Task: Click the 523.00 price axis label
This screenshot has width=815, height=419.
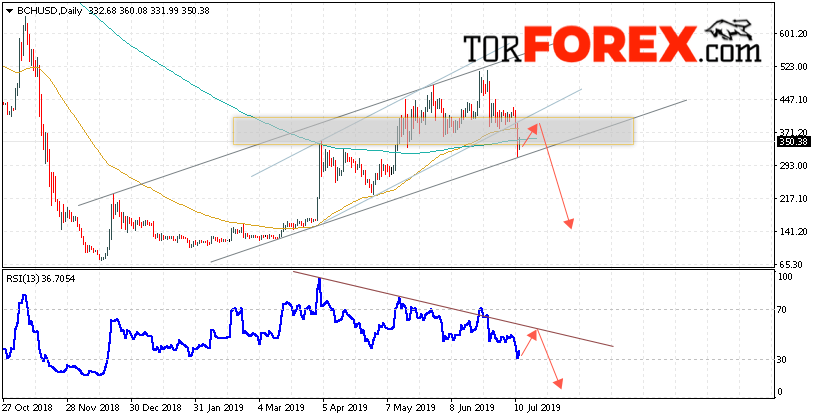Action: (x=792, y=67)
